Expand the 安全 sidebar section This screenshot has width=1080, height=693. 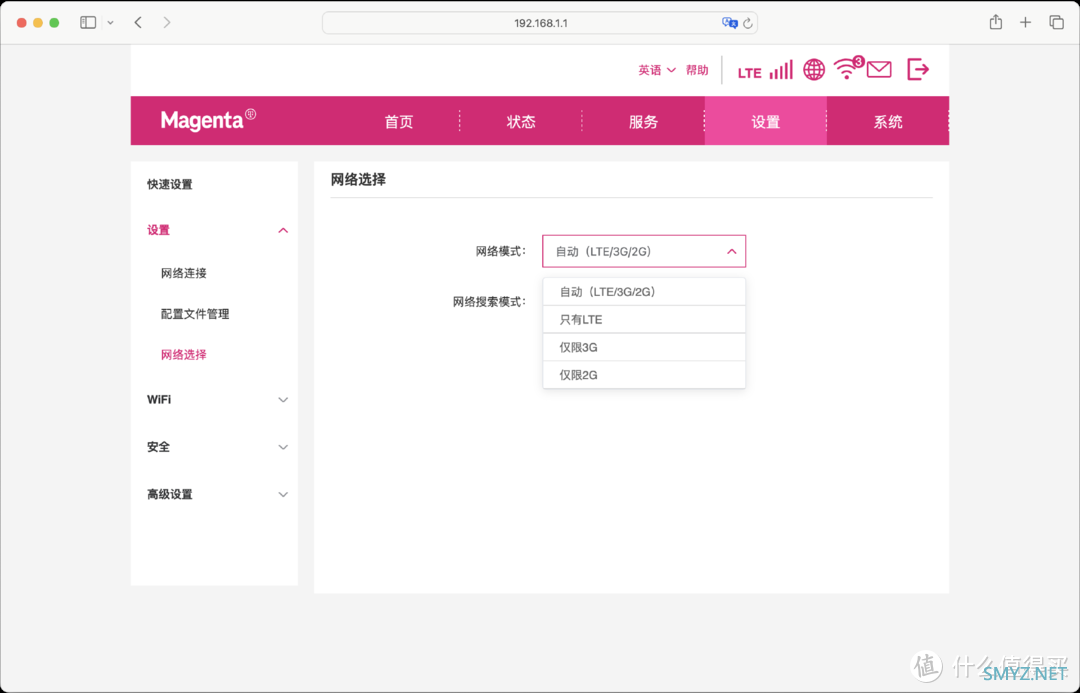217,447
